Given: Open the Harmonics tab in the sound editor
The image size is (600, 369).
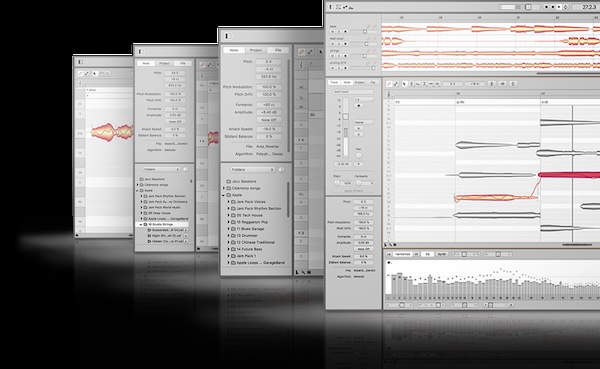Looking at the screenshot, I should click(x=402, y=254).
